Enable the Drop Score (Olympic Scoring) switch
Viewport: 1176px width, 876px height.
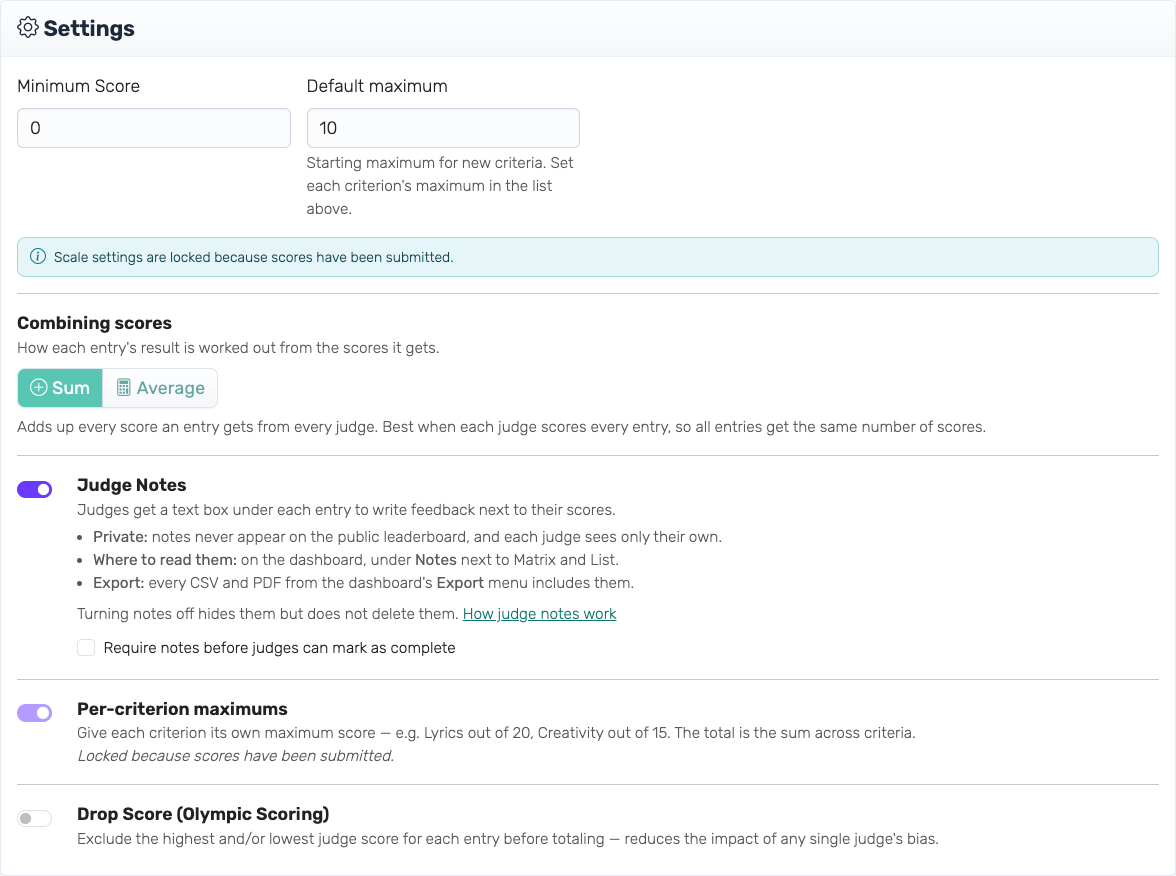(x=34, y=818)
